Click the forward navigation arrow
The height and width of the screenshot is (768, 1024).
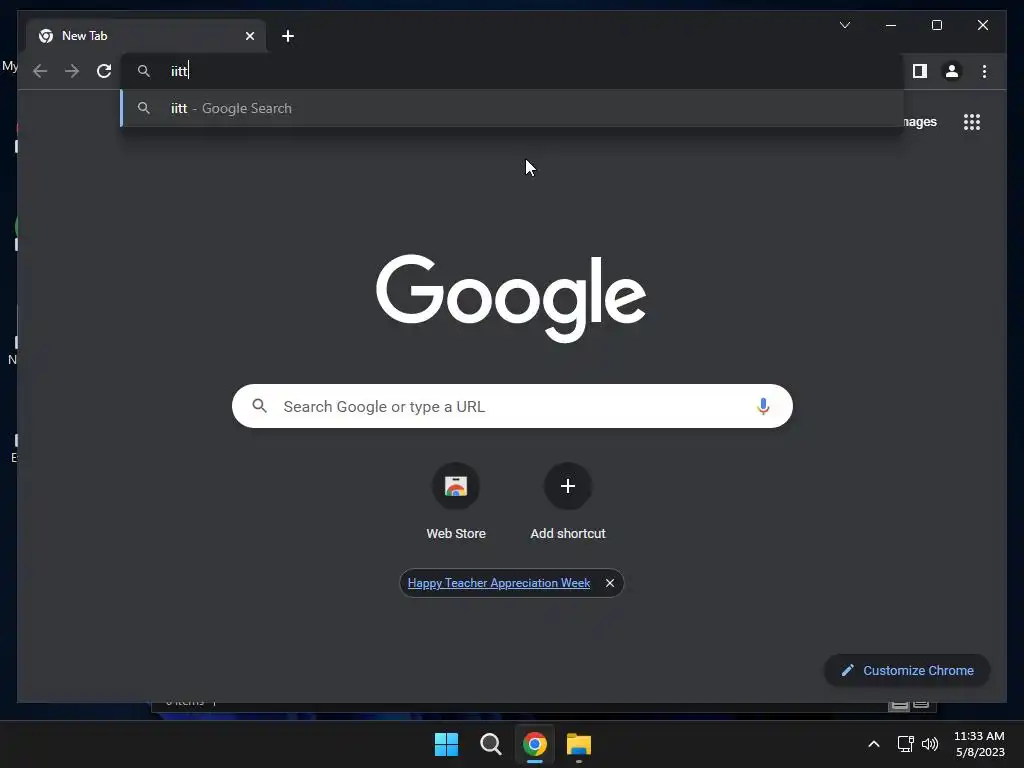tap(72, 71)
